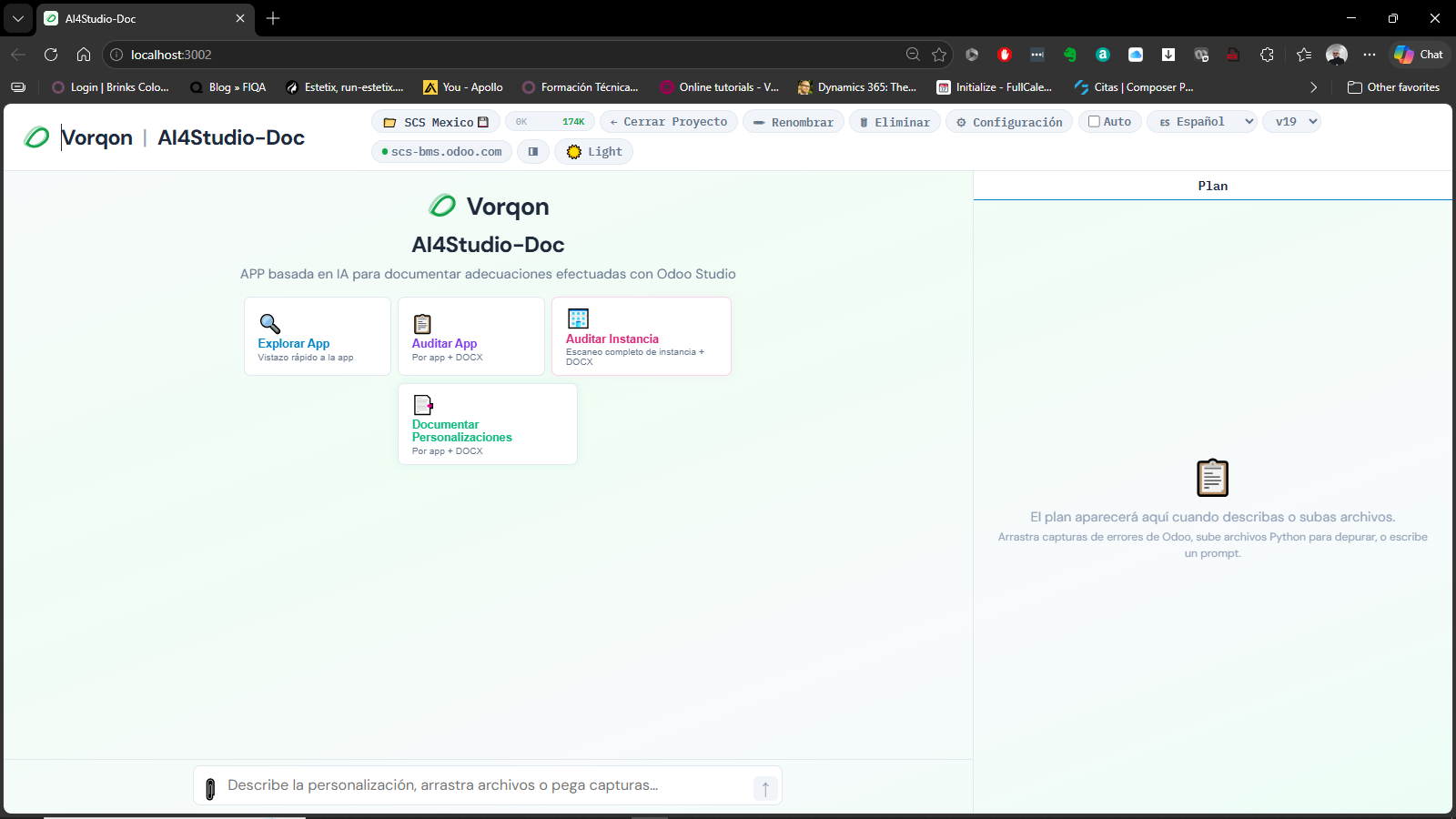The width and height of the screenshot is (1456, 819).
Task: Click the browser back arrow
Action: click(18, 55)
